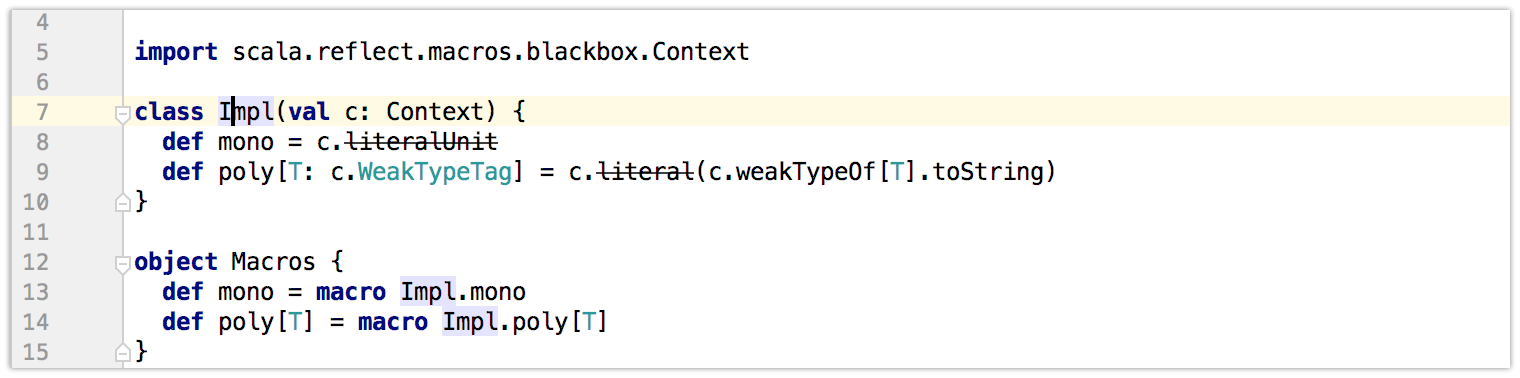The width and height of the screenshot is (1520, 378).
Task: Click line number 9 in gutter
Action: coord(41,172)
